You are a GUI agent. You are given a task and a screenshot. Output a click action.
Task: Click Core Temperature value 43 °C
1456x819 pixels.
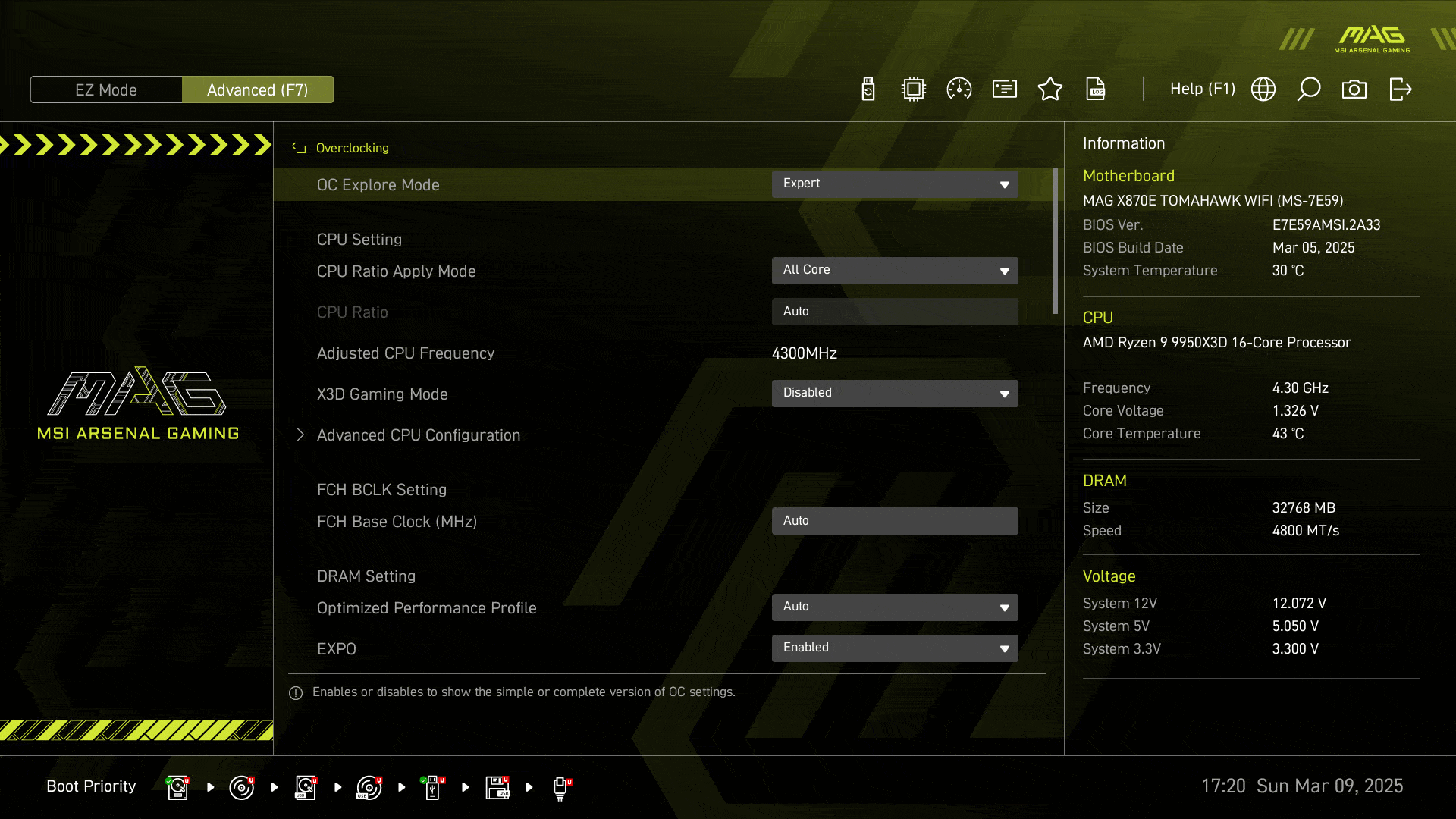(1288, 434)
